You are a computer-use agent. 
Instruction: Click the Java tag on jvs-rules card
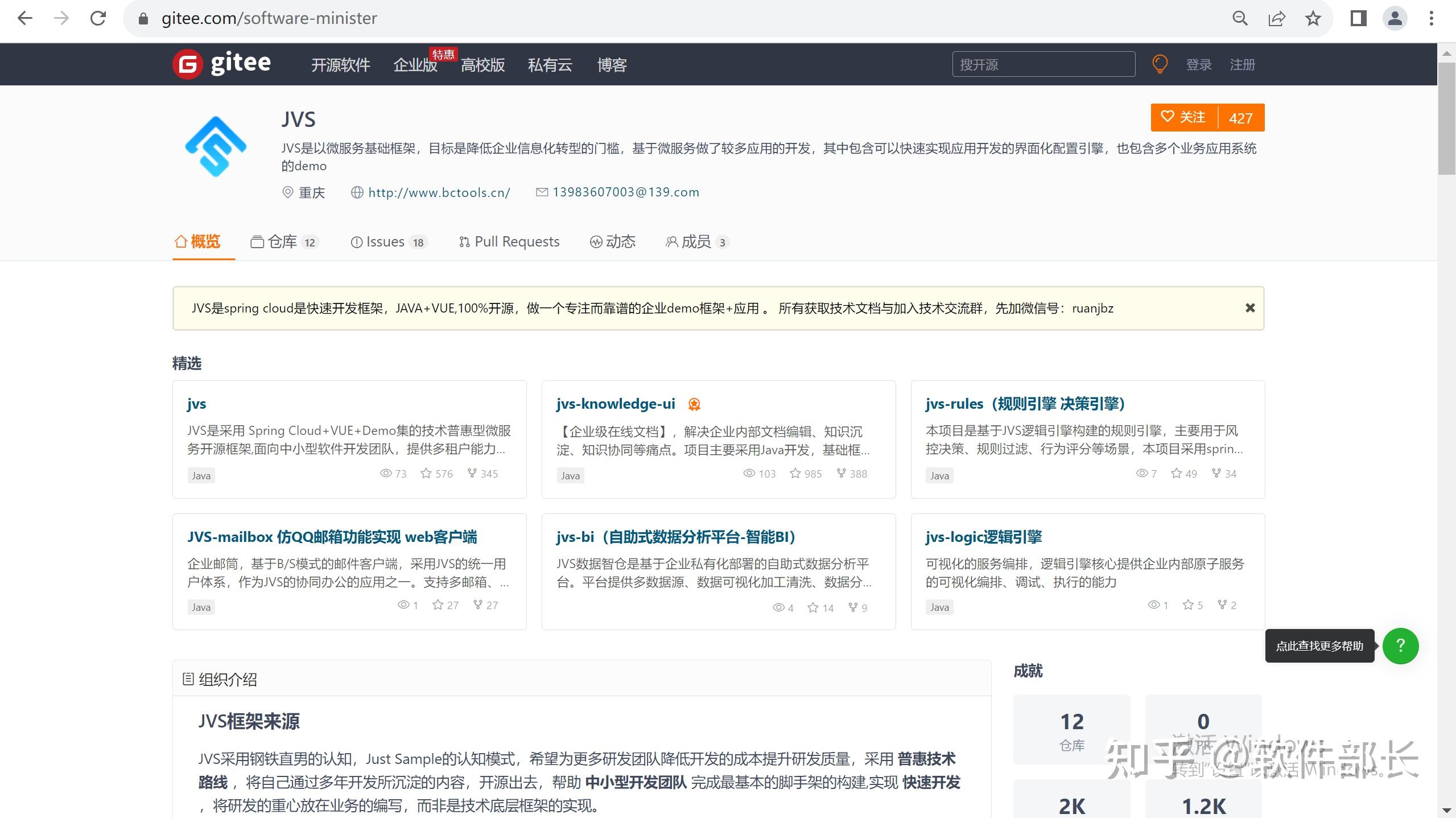click(x=939, y=475)
